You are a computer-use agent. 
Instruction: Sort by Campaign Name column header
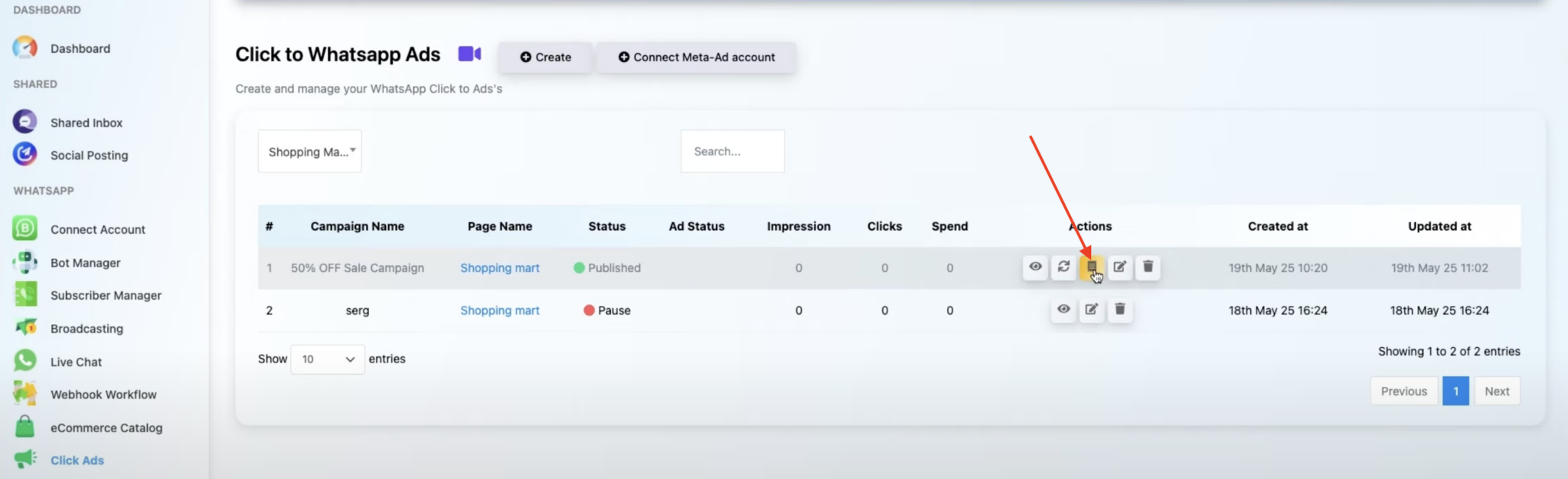pyautogui.click(x=358, y=226)
